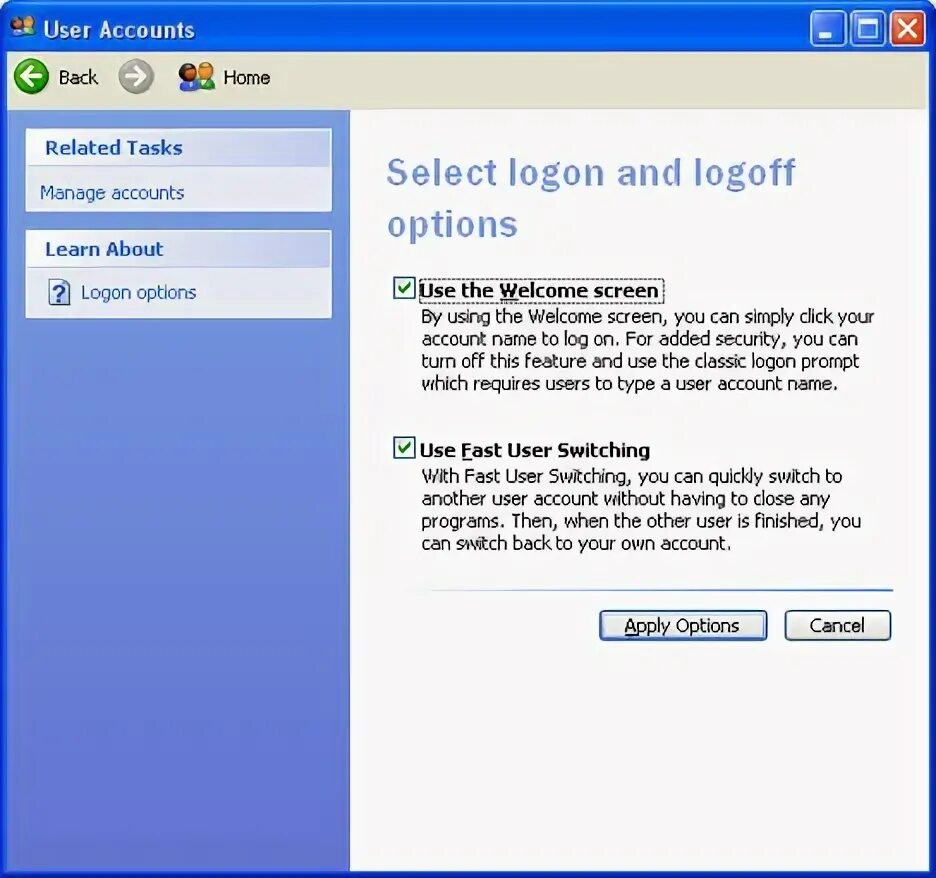Click the Home text label
This screenshot has height=878, width=936.
click(246, 76)
